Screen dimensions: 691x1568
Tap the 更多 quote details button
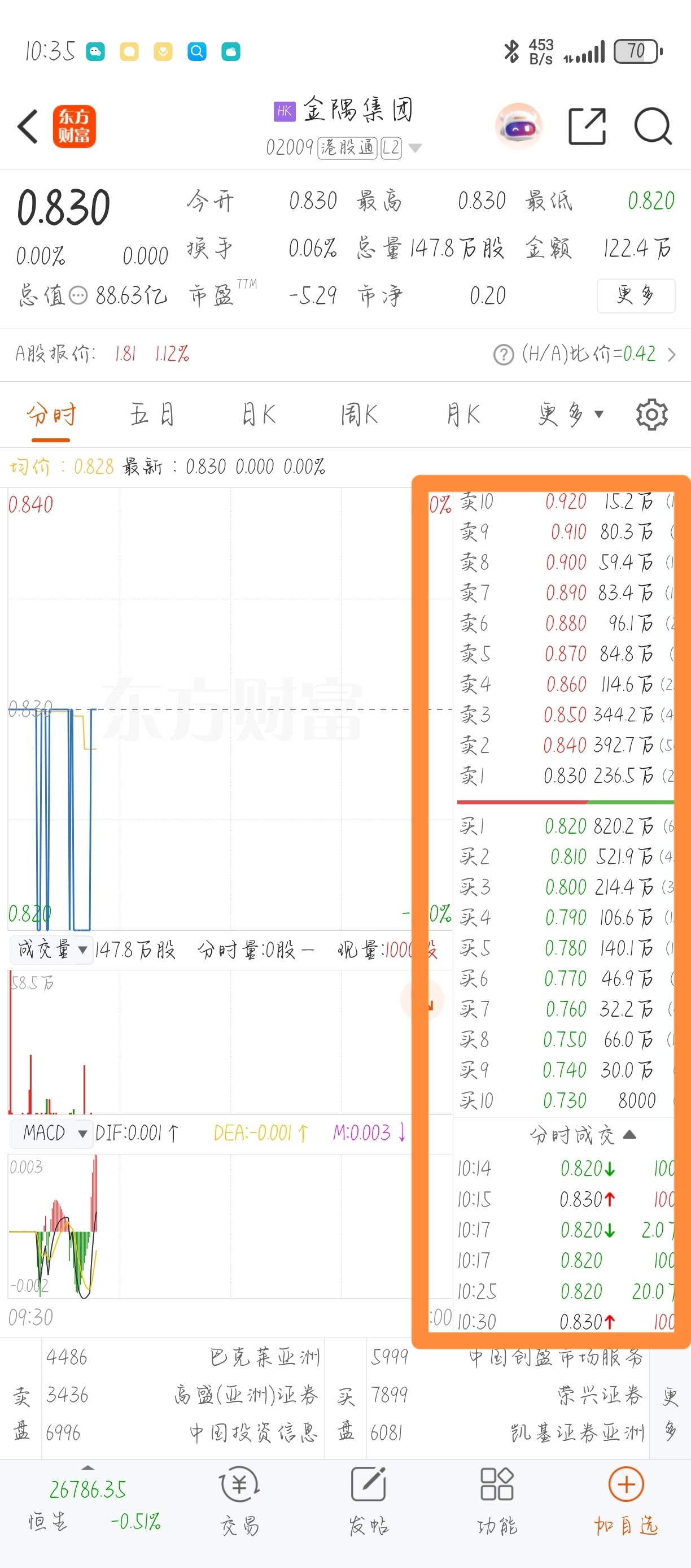click(636, 296)
